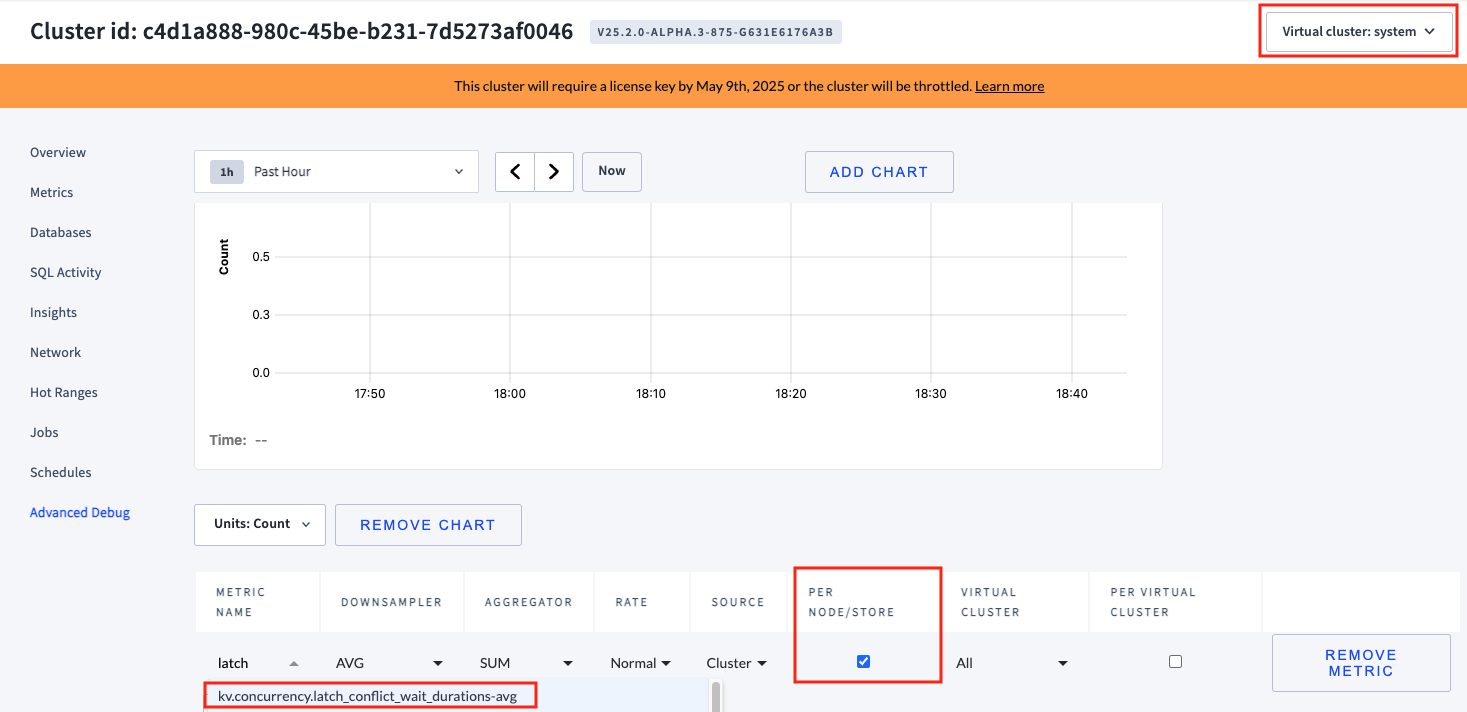
Task: Enable the Per Node/Store checkbox
Action: tap(864, 661)
